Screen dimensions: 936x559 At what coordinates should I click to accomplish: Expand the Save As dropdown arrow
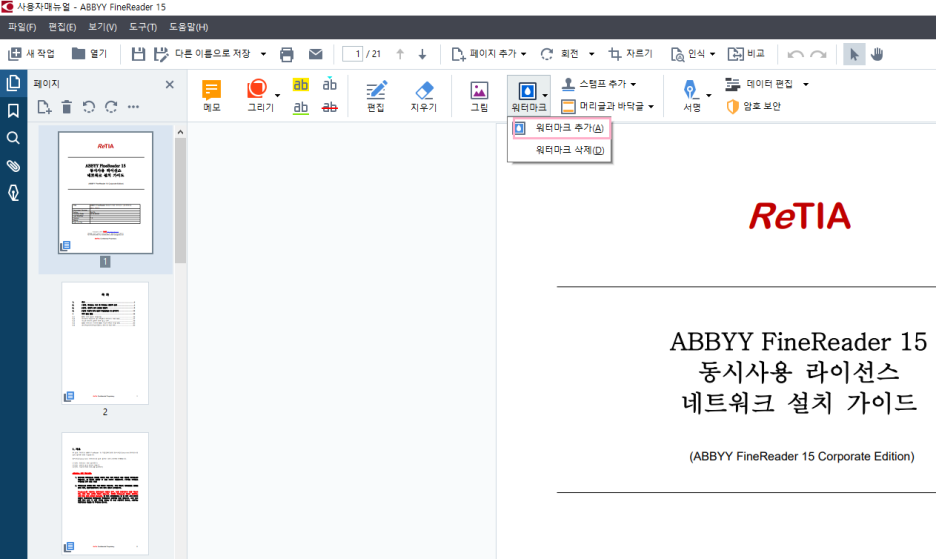tap(263, 54)
